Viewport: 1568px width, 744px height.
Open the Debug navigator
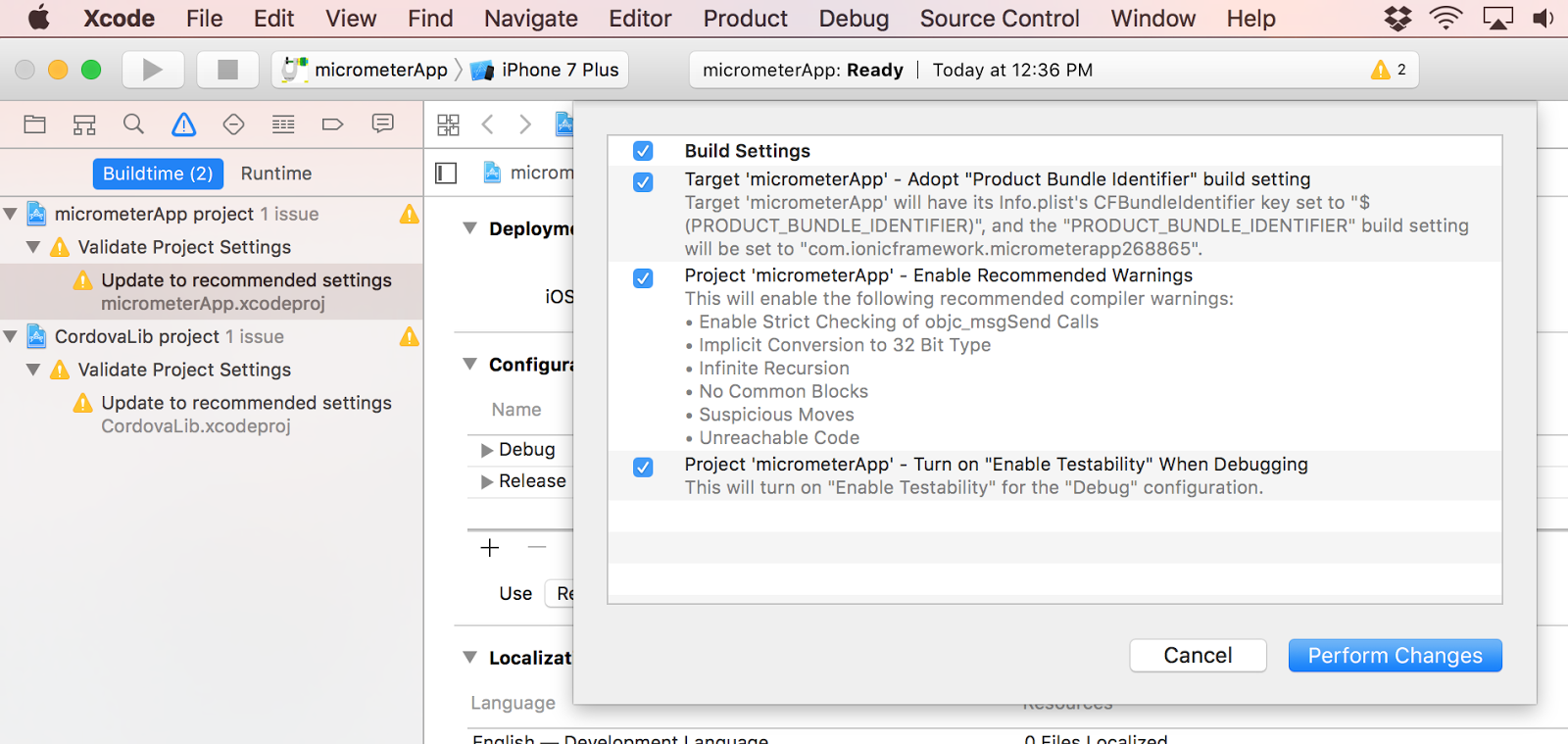[x=283, y=124]
